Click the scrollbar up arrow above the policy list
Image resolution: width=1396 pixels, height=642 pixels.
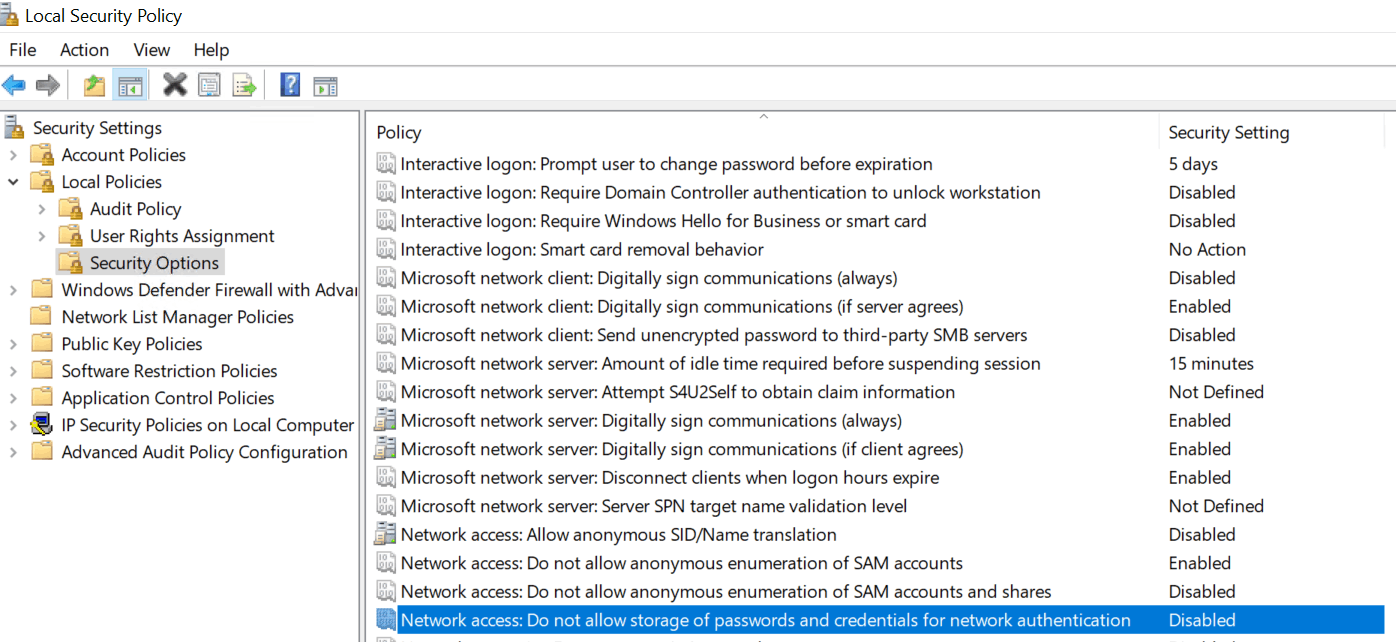pyautogui.click(x=763, y=117)
